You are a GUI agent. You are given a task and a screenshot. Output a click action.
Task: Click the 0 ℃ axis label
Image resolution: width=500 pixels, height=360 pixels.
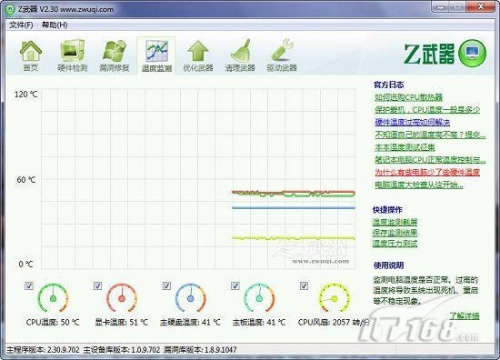26,264
